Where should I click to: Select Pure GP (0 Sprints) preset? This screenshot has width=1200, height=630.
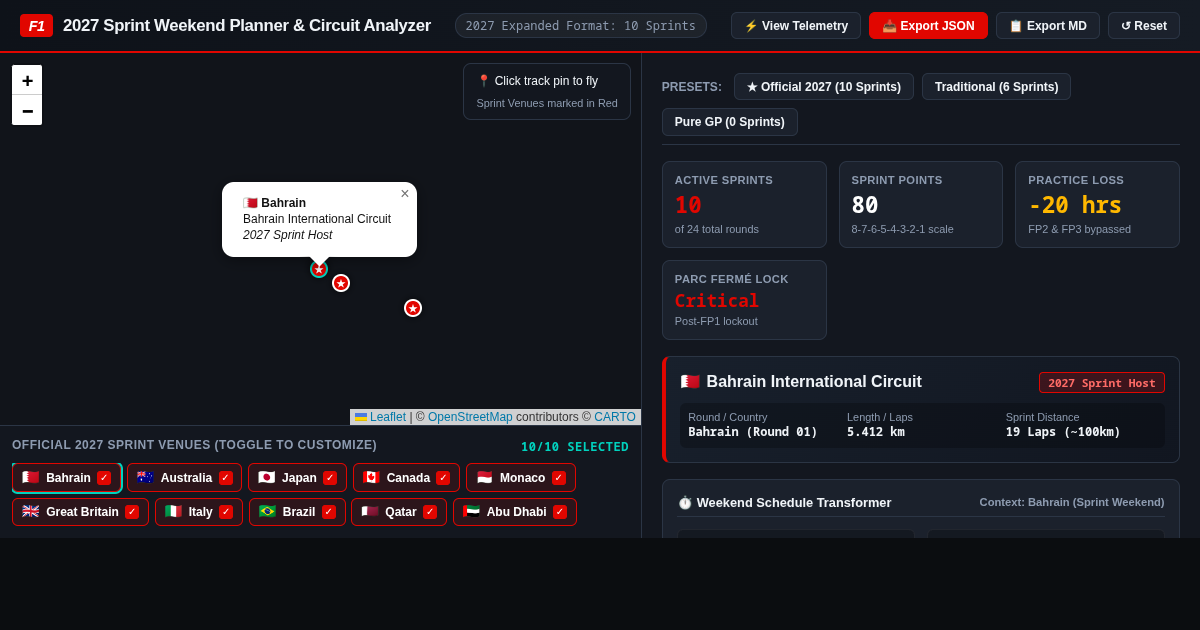coord(730,122)
